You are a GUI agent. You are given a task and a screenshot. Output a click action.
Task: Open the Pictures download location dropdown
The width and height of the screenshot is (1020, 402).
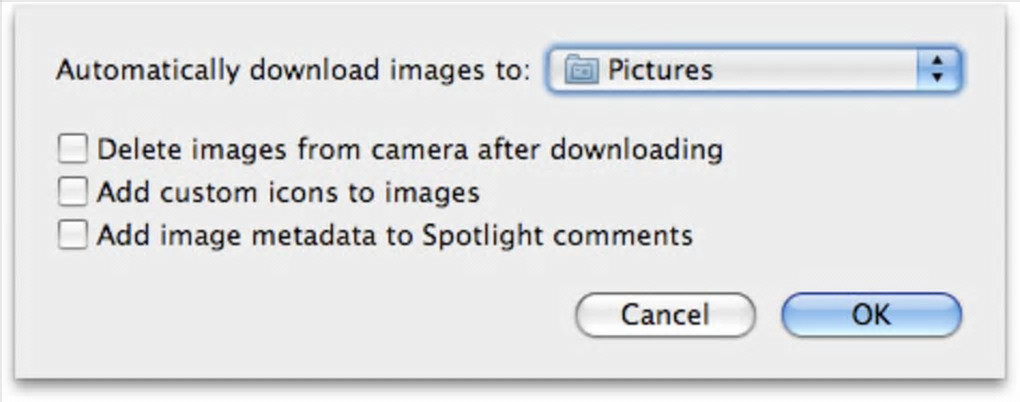pos(753,70)
